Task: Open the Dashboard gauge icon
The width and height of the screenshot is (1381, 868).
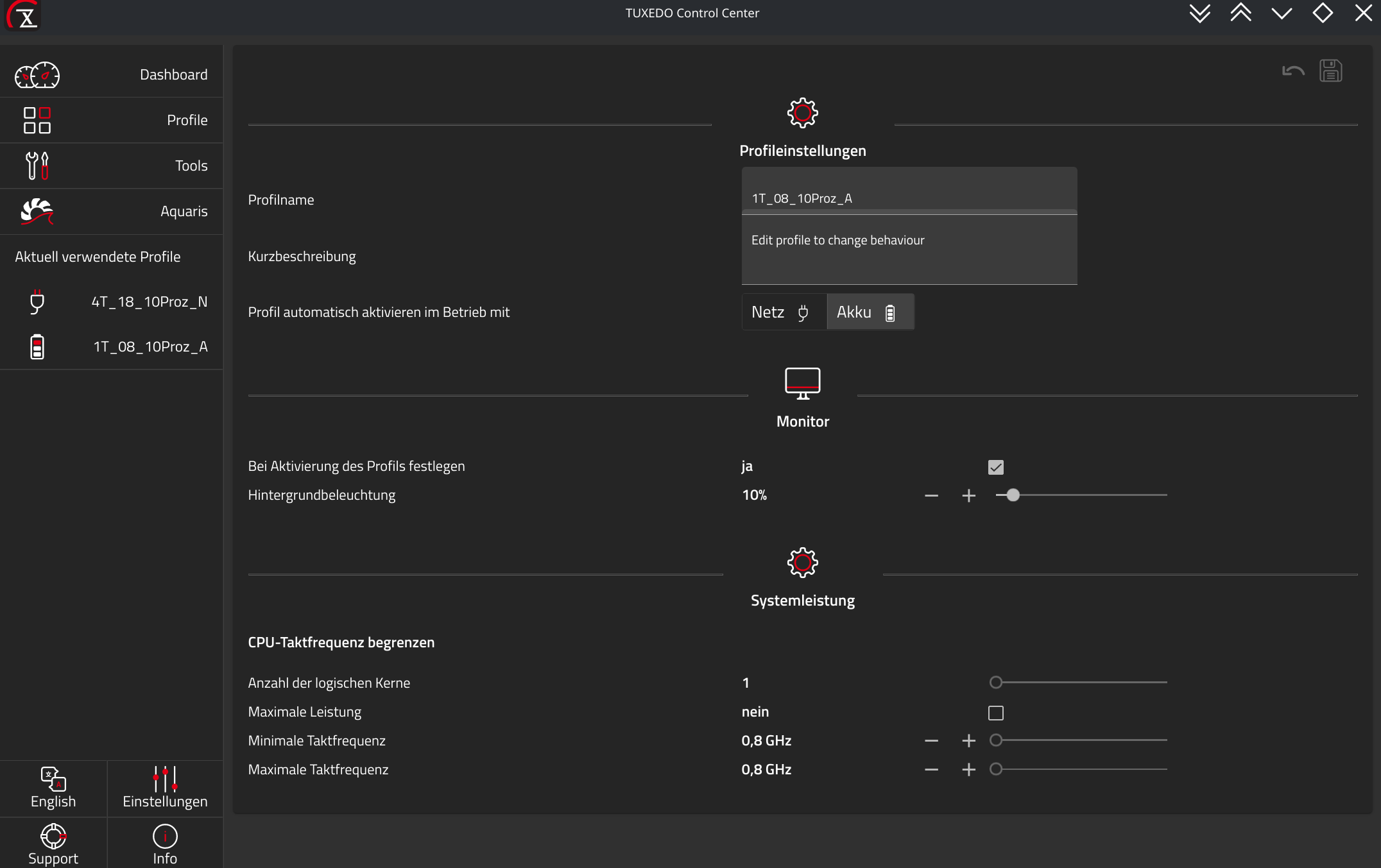Action: point(37,75)
